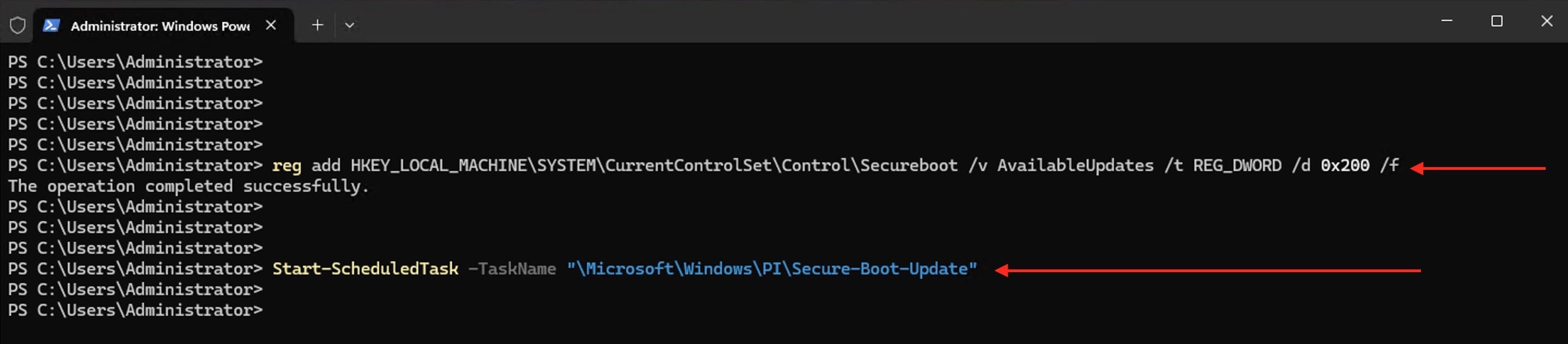Click the yellow "reg" command word
Image resolution: width=1568 pixels, height=344 pixels.
[286, 165]
